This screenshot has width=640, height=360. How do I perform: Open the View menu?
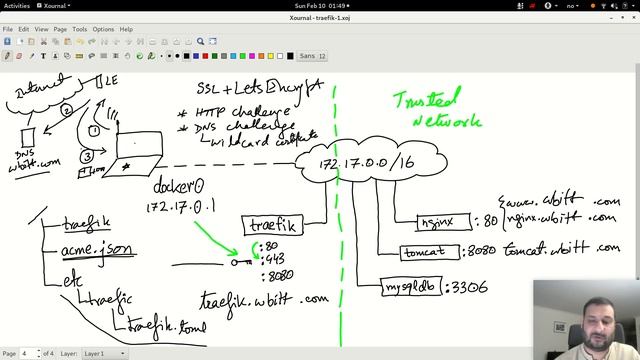(41, 29)
